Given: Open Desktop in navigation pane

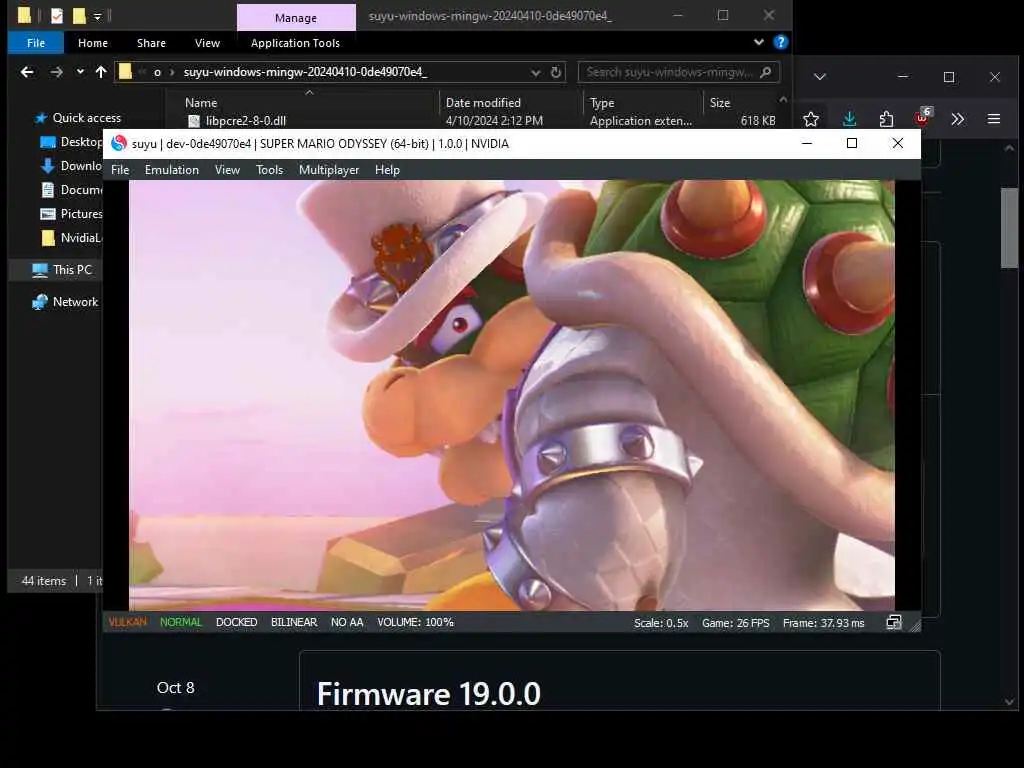Looking at the screenshot, I should 71,142.
